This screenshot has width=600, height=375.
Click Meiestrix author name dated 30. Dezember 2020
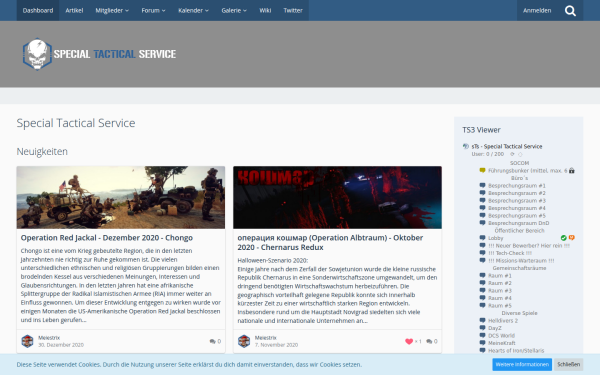[49, 338]
